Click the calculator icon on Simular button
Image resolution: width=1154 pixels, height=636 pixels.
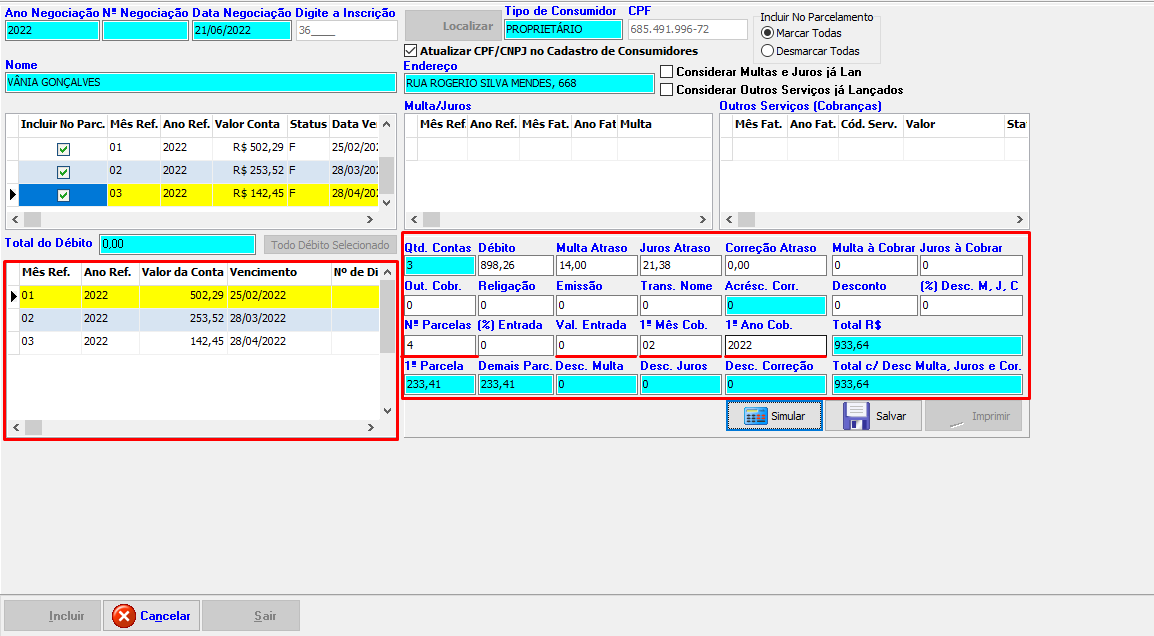coord(755,416)
